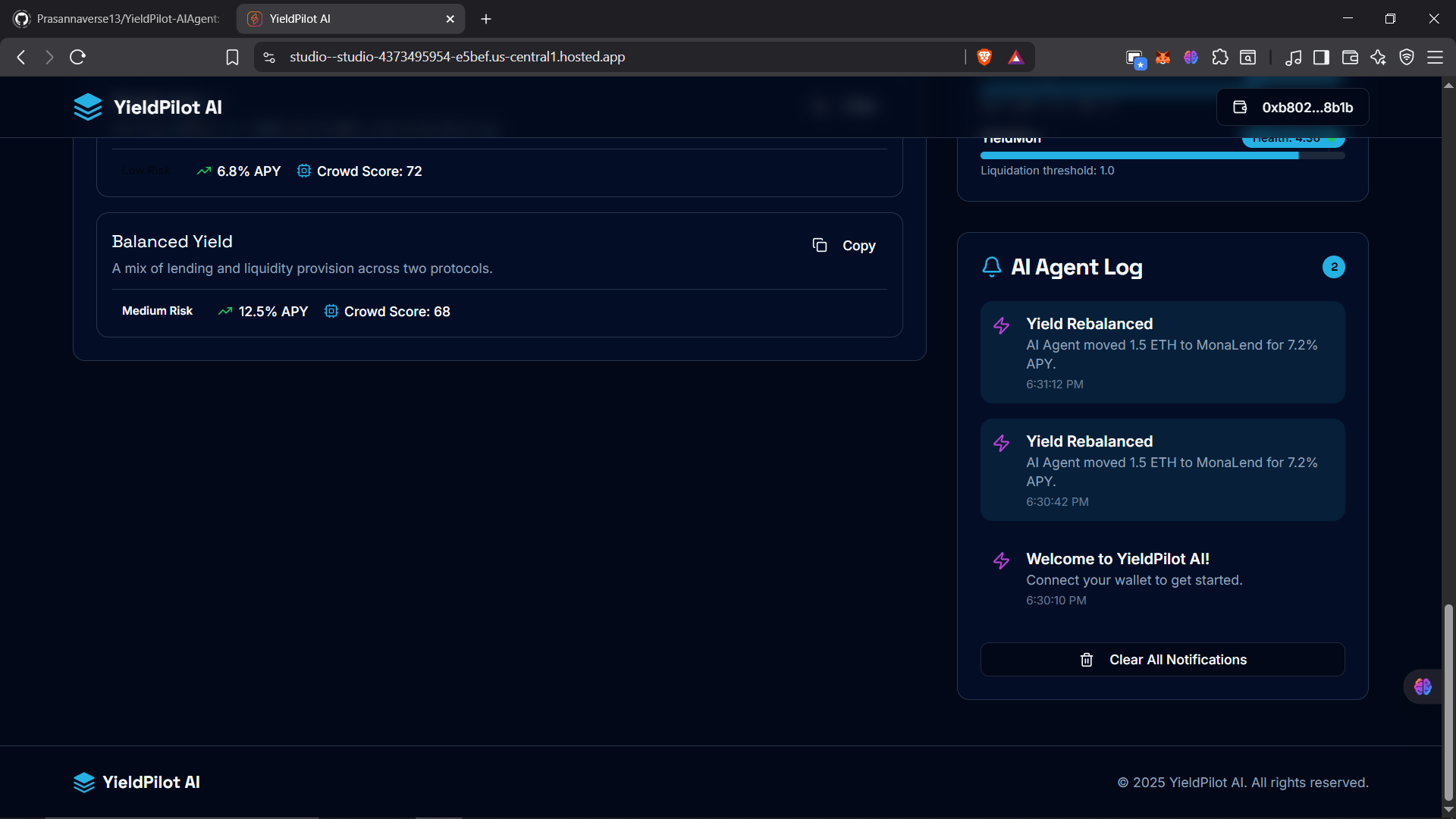Open the Extensions puzzle-piece menu

pos(1219,57)
